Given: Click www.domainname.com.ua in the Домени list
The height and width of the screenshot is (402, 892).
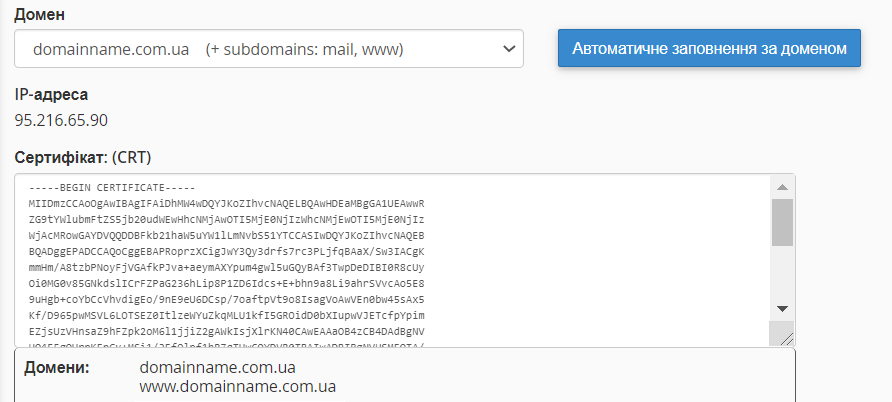Looking at the screenshot, I should (237, 386).
